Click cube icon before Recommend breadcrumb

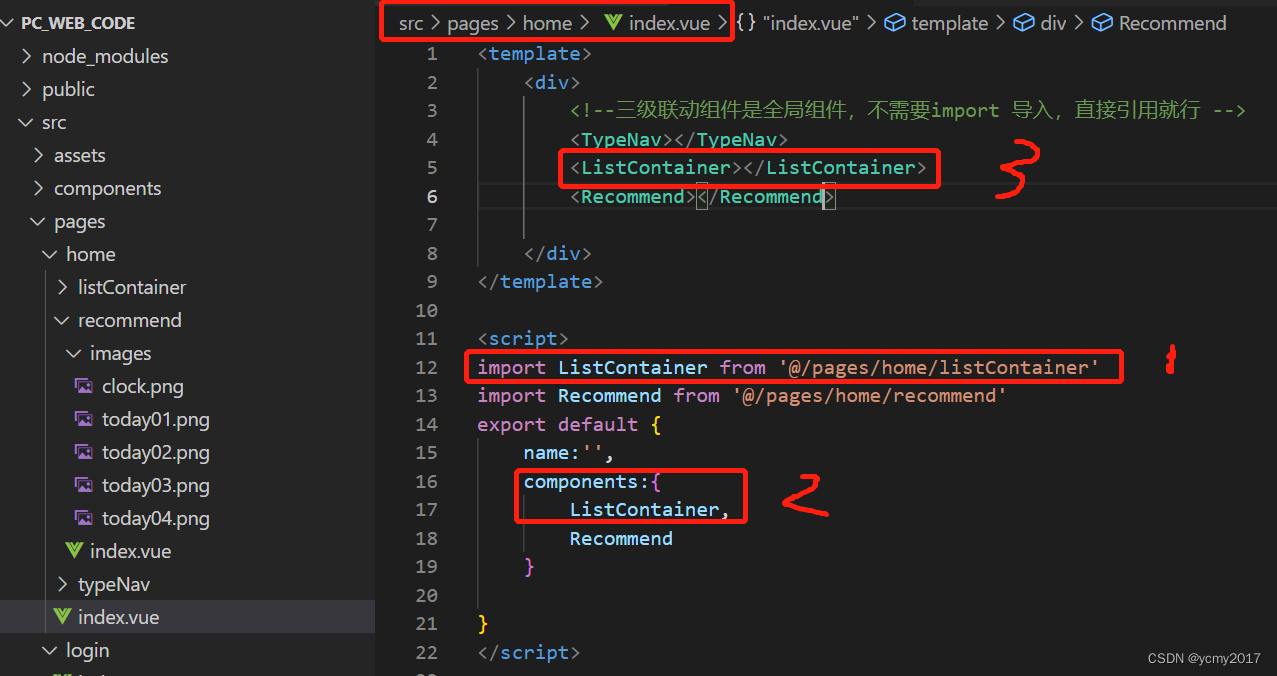tap(1102, 23)
